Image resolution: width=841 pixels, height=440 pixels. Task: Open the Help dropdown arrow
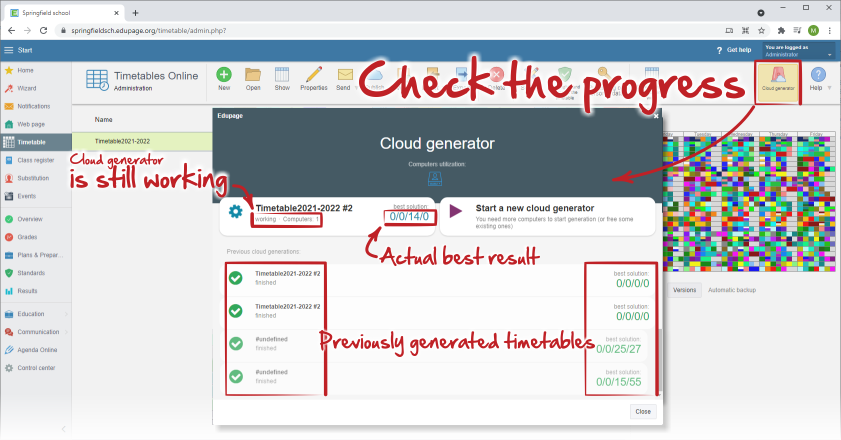tap(830, 87)
